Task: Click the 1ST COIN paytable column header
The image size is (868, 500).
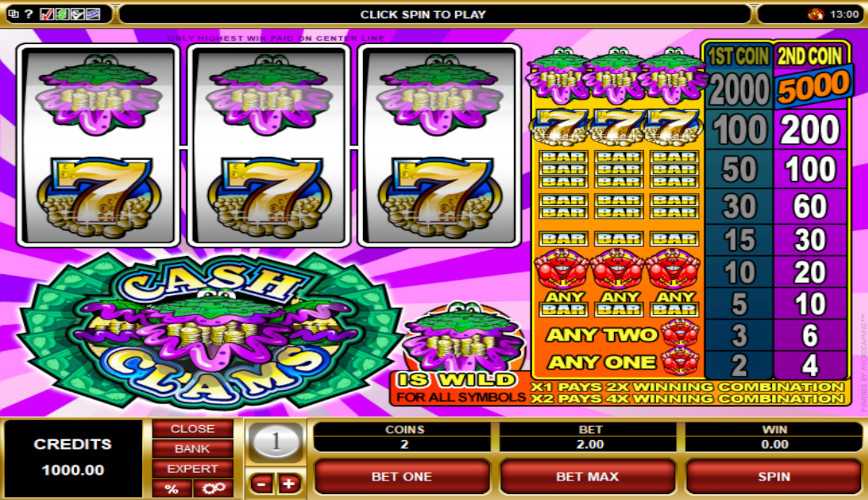Action: (x=738, y=56)
